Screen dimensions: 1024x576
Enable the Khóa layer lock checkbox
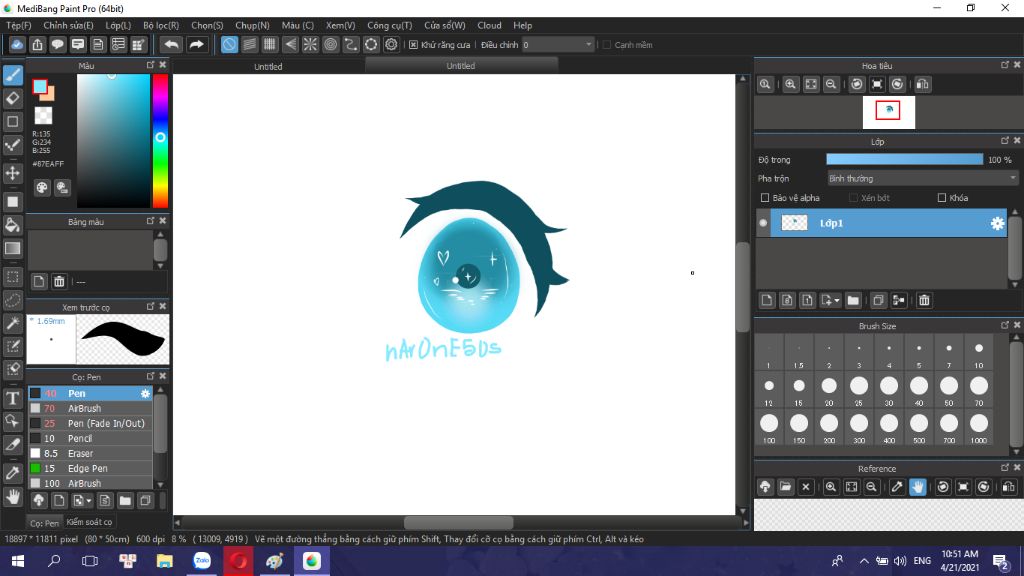point(942,198)
